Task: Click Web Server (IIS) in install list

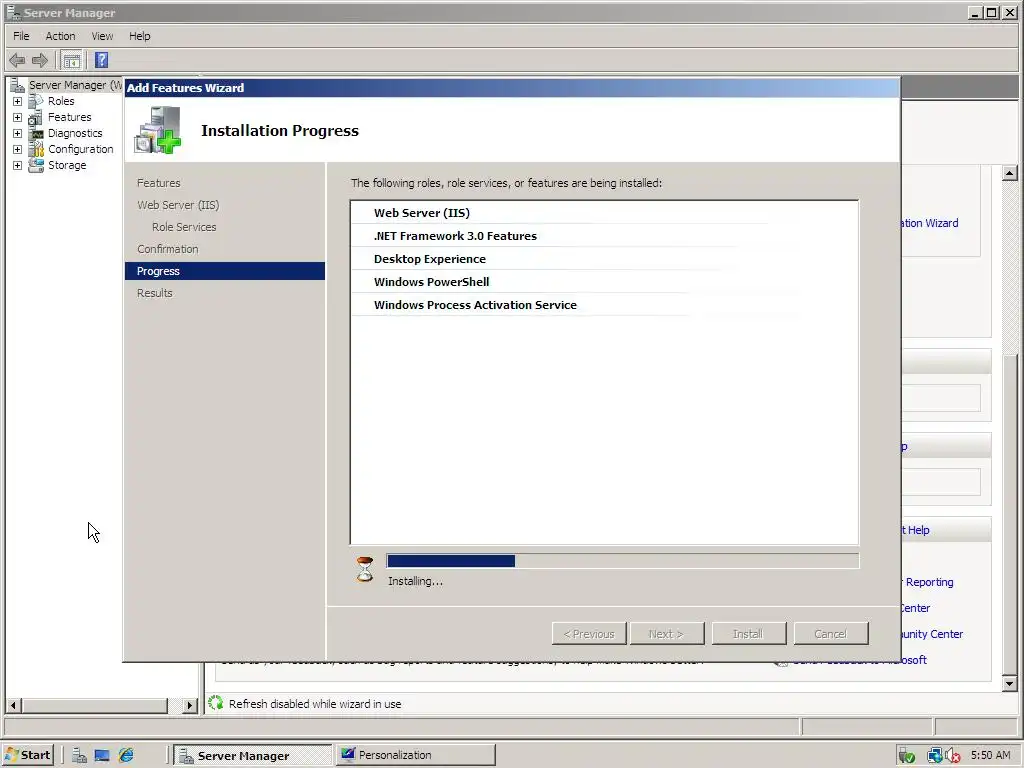Action: click(x=422, y=213)
